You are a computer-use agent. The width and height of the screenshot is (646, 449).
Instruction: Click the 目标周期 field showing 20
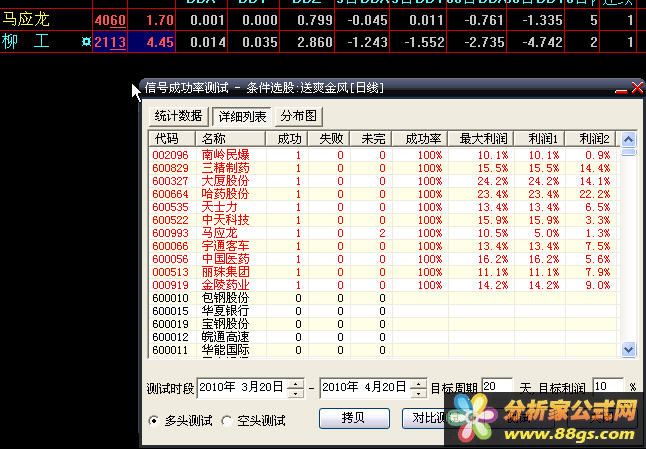coord(497,386)
